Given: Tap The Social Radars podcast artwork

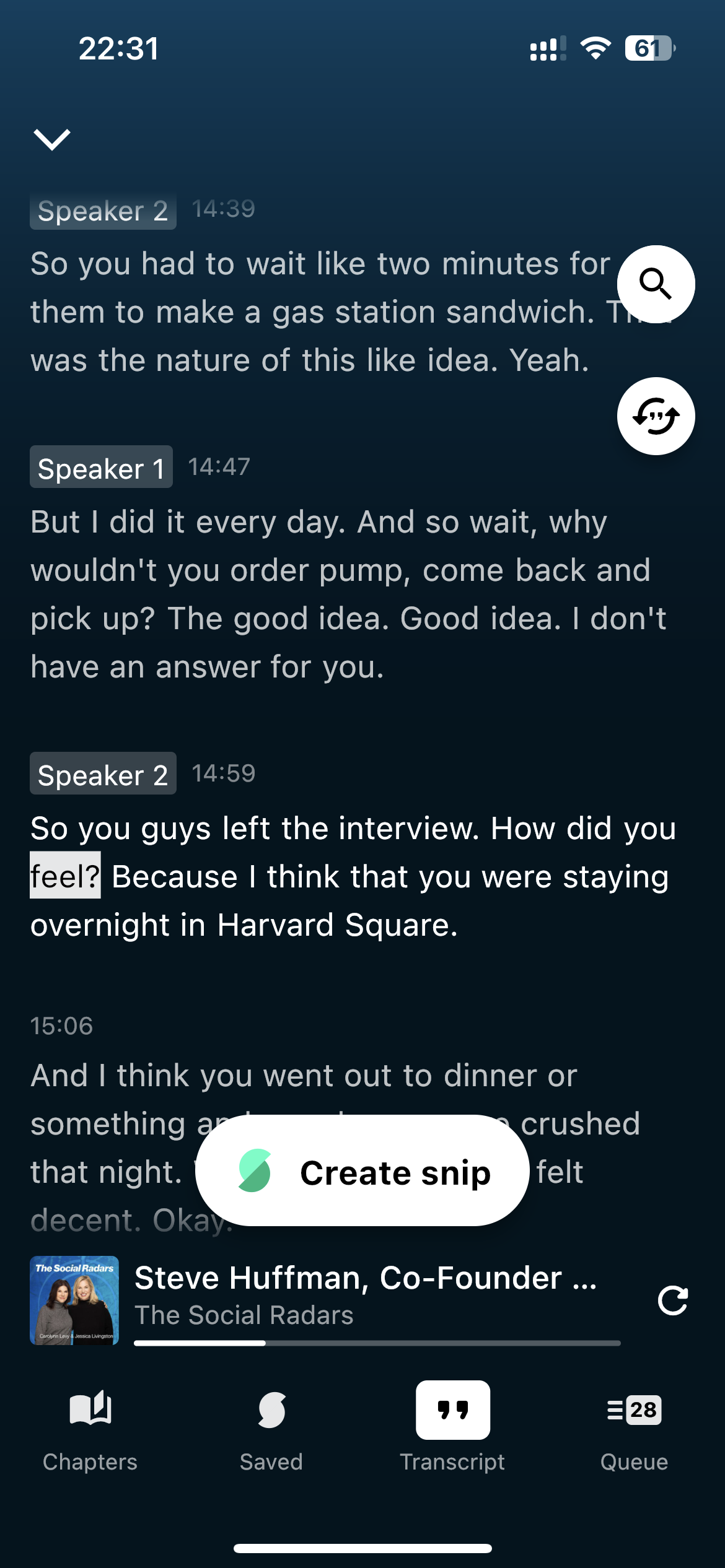Looking at the screenshot, I should point(74,1300).
